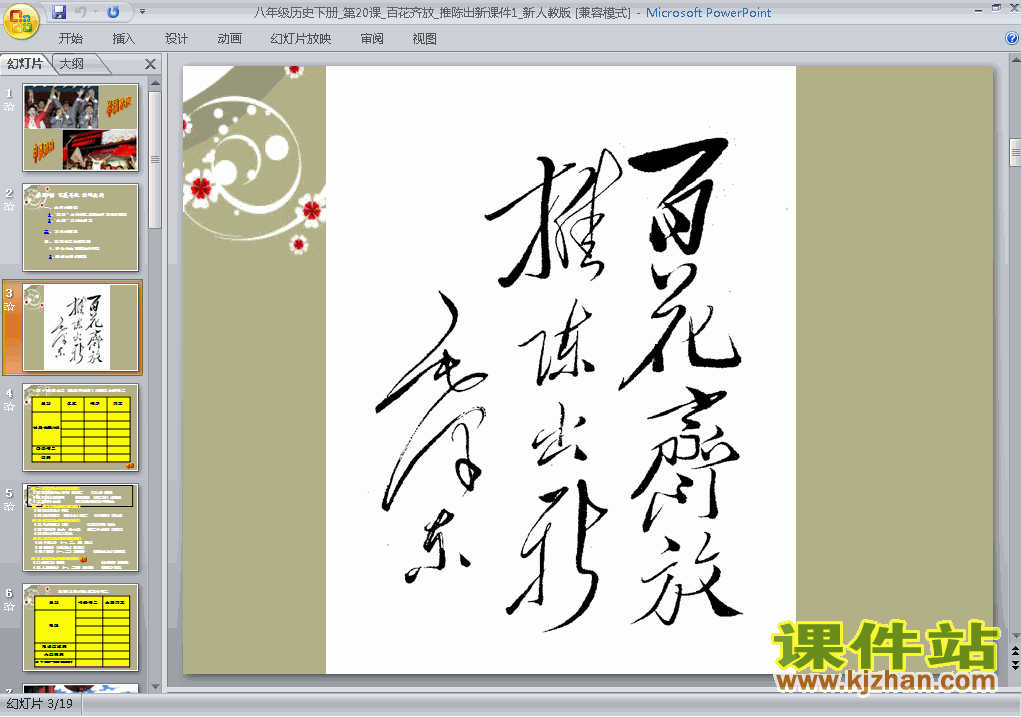The height and width of the screenshot is (718, 1021).
Task: Play animations using slide 2's star icon
Action: (x=9, y=206)
